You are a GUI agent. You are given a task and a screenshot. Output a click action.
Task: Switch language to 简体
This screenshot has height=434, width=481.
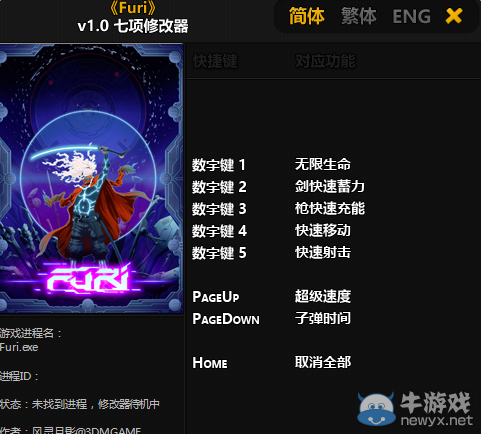(x=306, y=16)
